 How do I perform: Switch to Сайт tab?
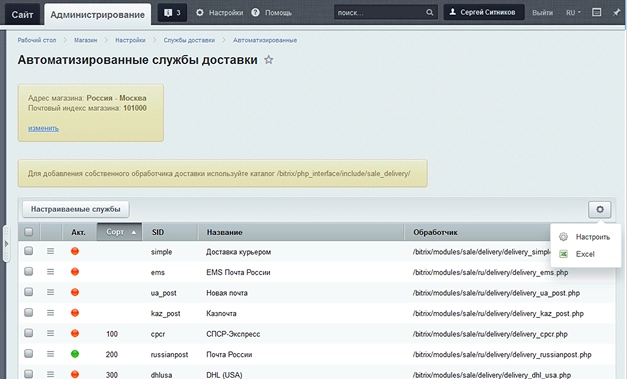[x=22, y=14]
